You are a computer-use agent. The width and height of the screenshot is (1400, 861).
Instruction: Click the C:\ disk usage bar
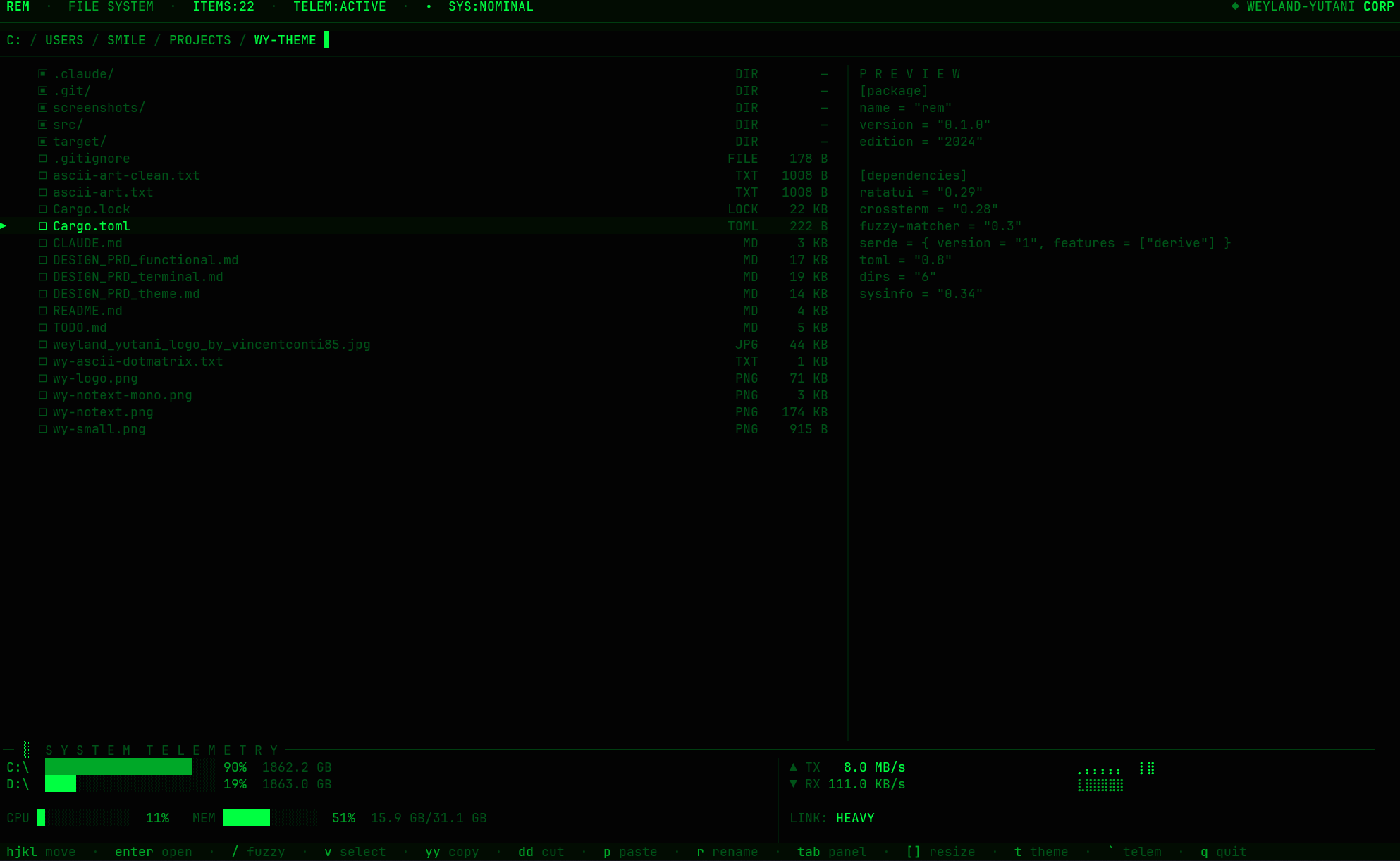click(130, 767)
